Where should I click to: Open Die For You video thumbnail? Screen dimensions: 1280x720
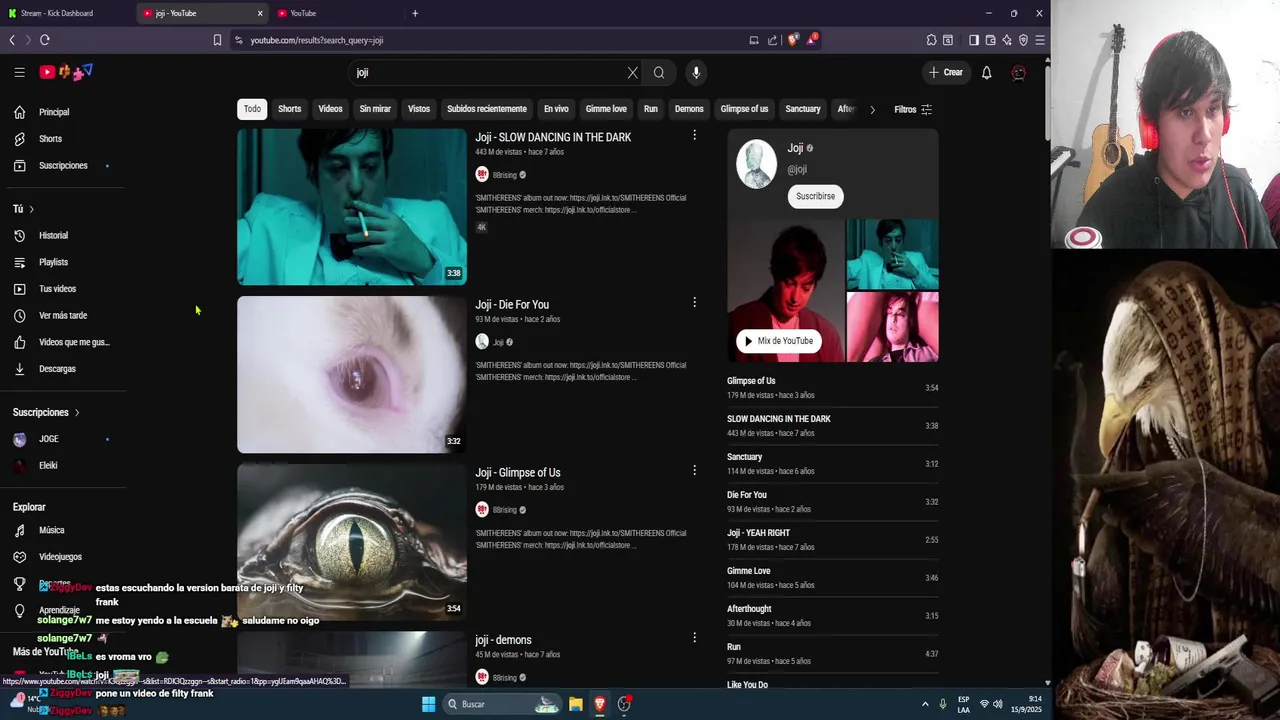352,374
